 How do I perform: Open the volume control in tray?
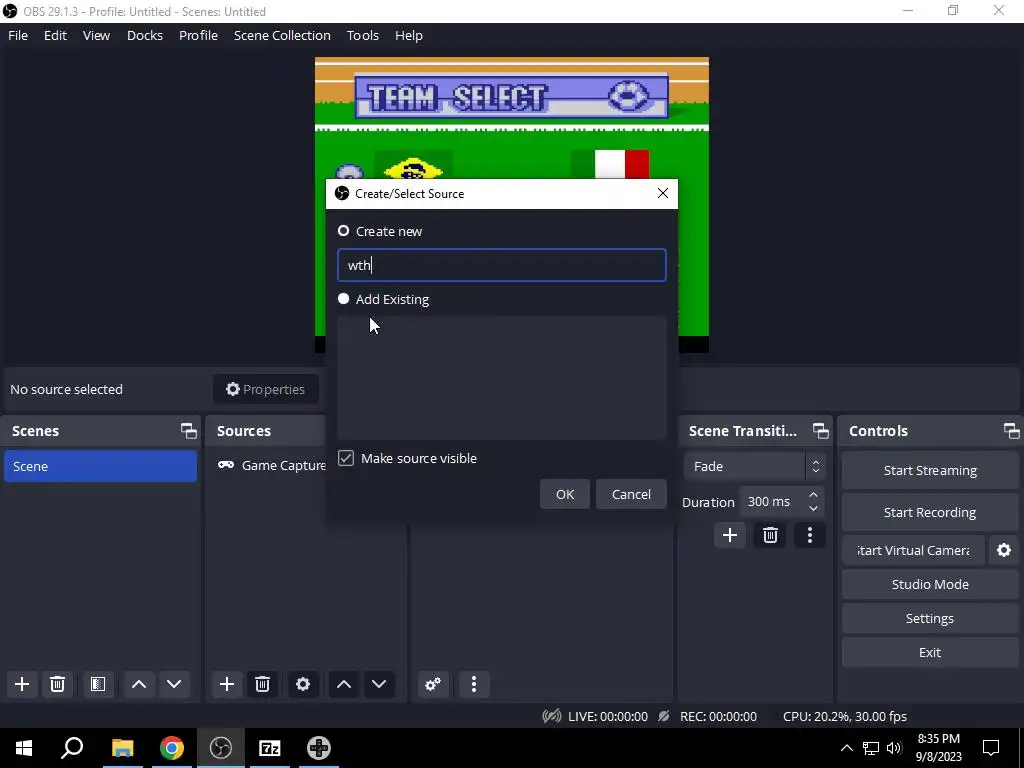894,748
